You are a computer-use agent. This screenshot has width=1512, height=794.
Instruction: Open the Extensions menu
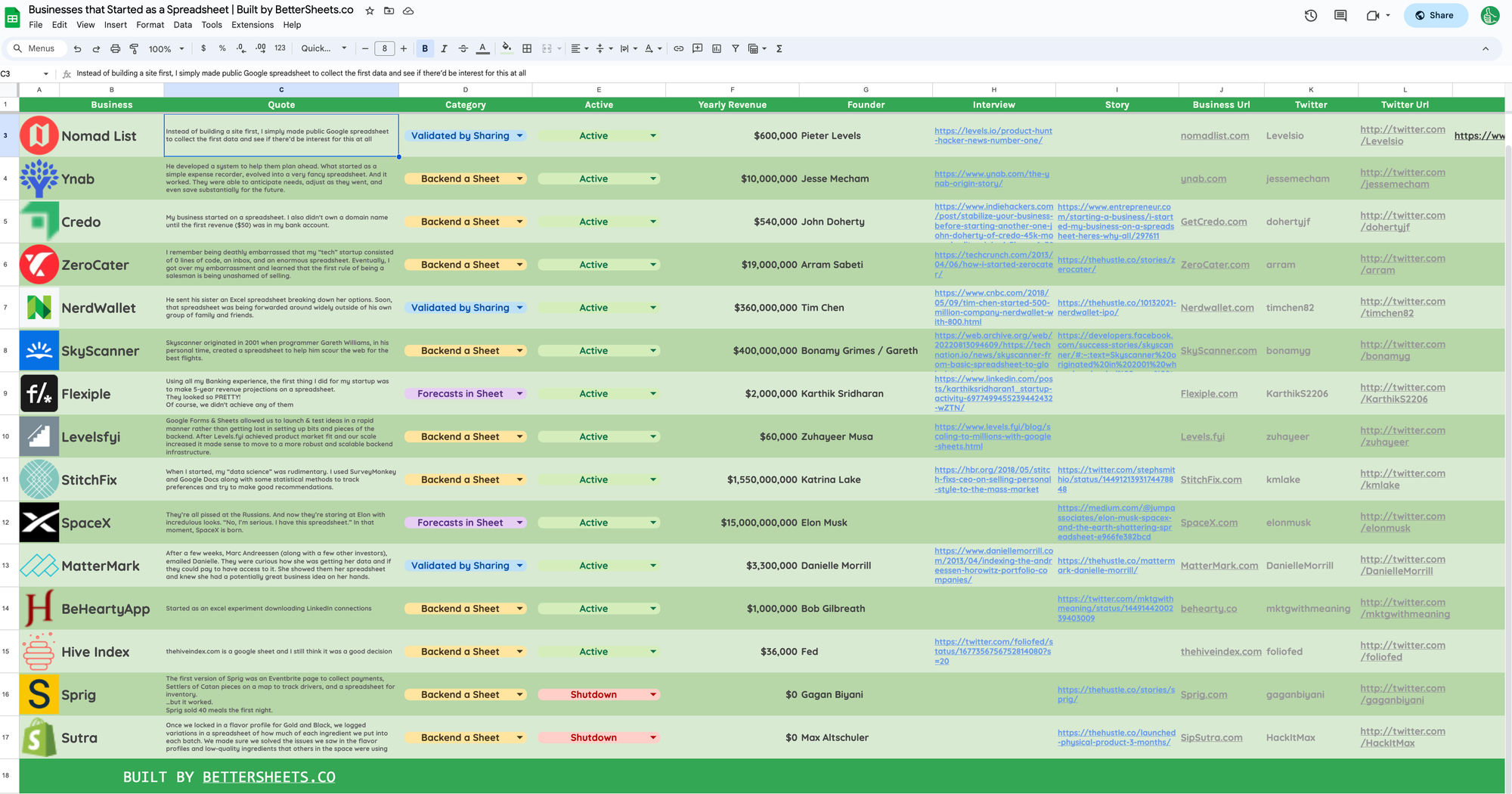pos(253,25)
